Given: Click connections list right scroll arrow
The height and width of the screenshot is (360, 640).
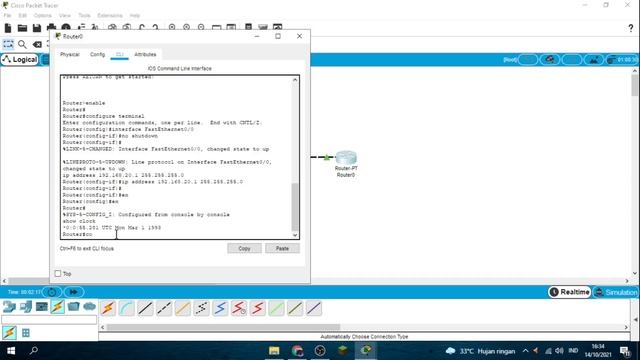Looking at the screenshot, I should [627, 327].
